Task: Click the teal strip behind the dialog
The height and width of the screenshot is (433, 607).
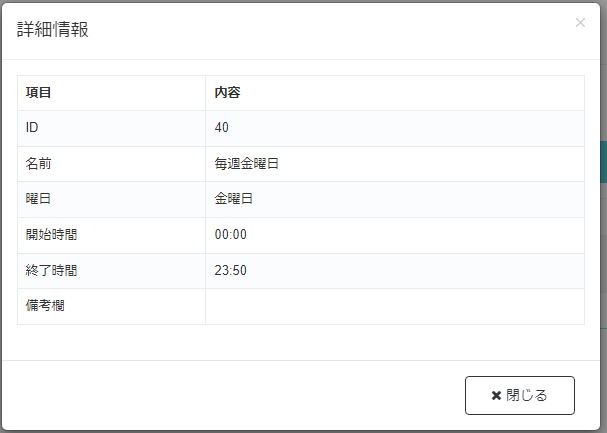Action: (603, 162)
